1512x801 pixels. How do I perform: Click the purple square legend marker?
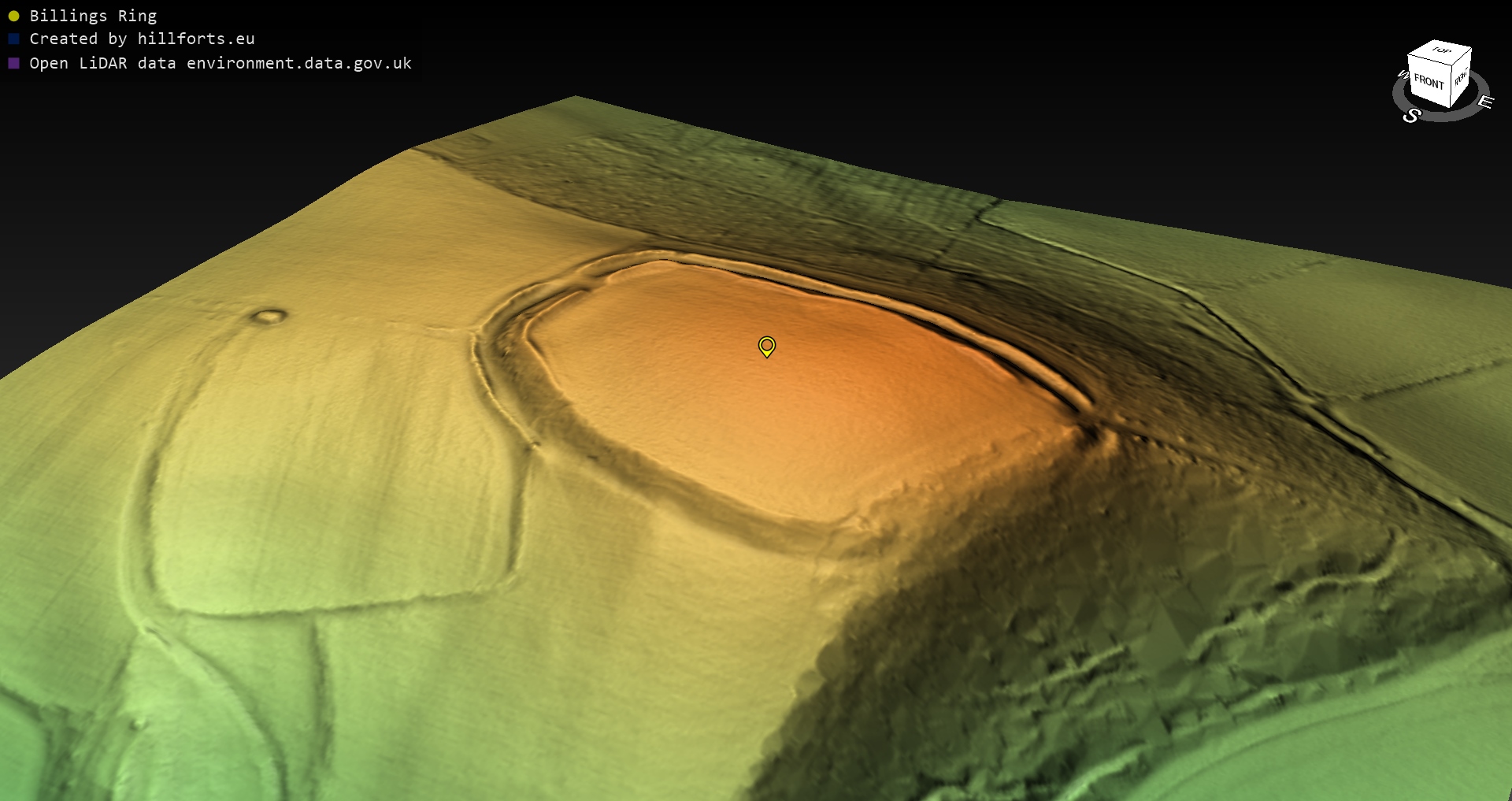(13, 63)
